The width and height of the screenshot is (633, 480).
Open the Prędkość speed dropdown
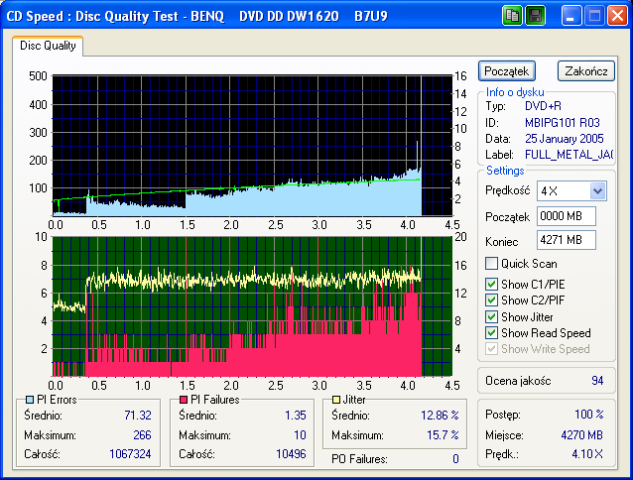[597, 190]
